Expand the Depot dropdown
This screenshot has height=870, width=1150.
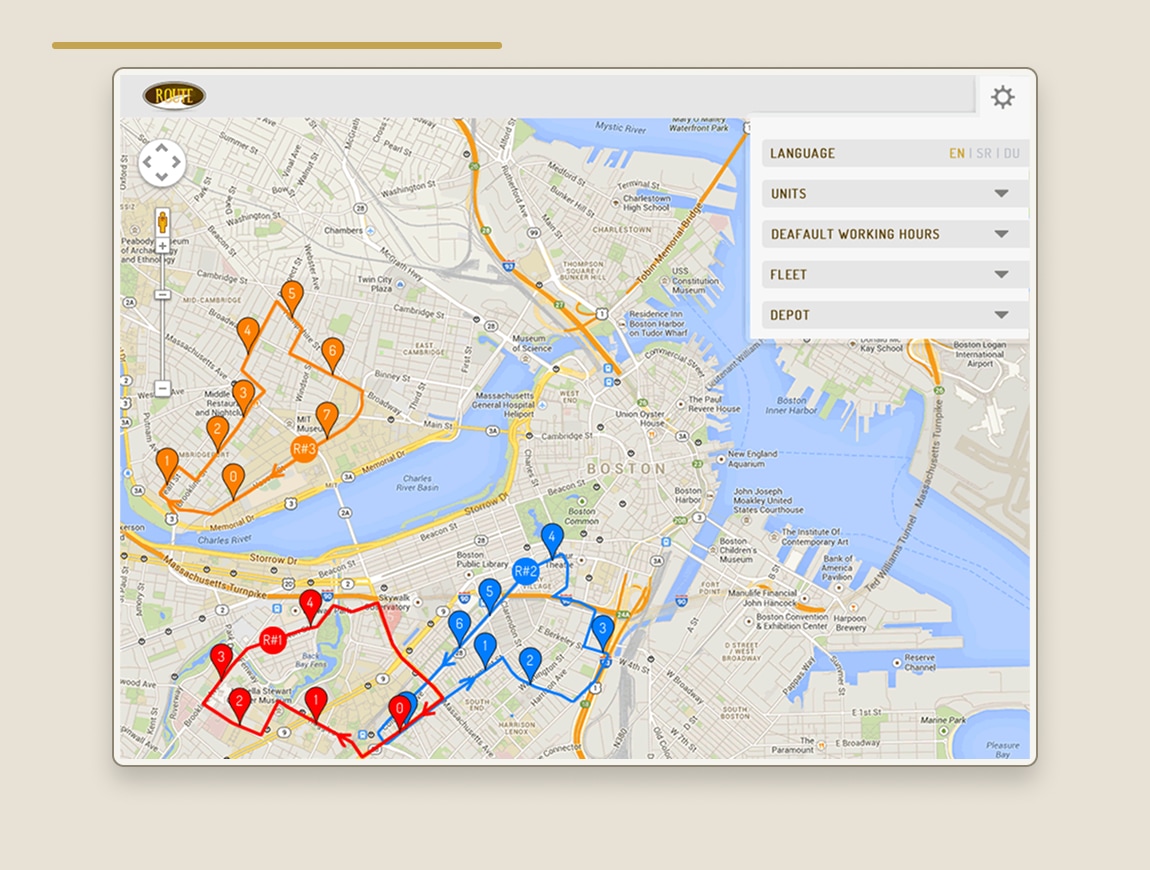[x=895, y=315]
